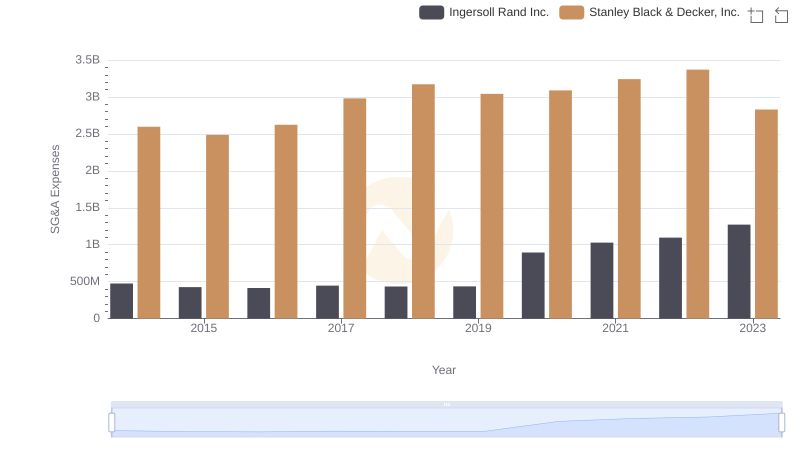Click the 1B y-axis label
Screen dimensions: 800x461
(93, 244)
